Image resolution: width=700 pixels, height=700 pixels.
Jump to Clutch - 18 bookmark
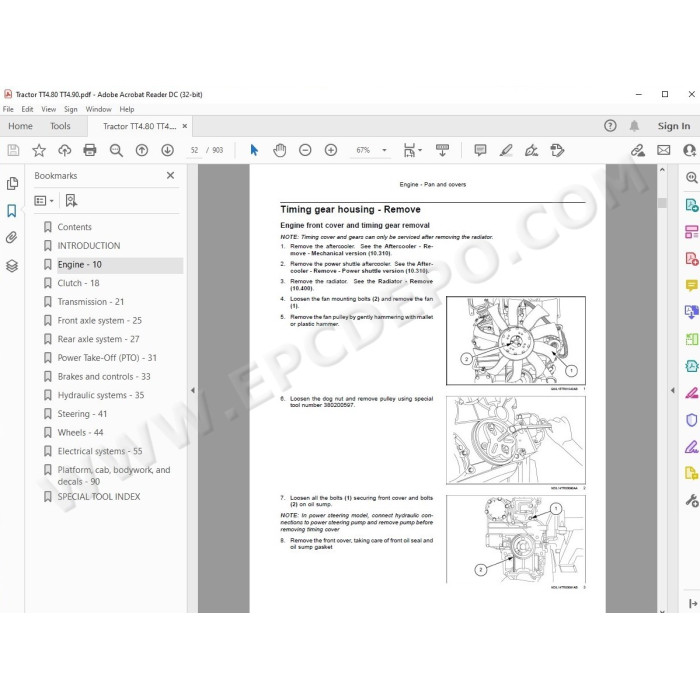coord(78,283)
